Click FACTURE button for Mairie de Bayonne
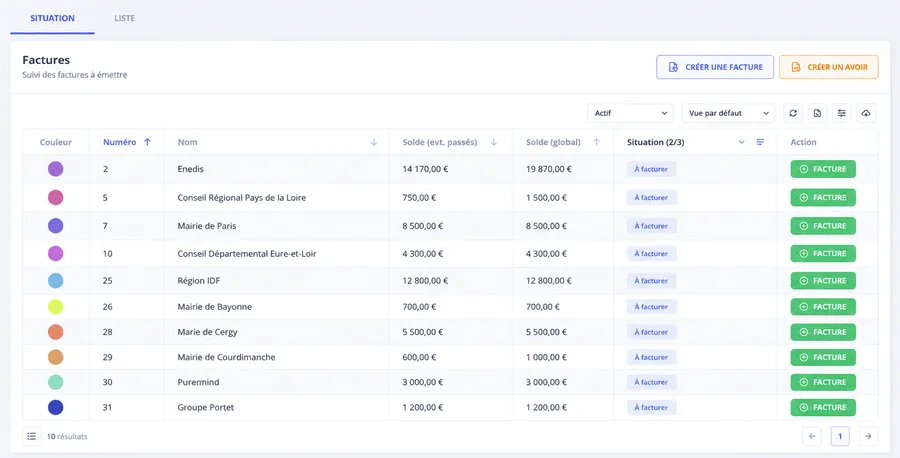 pos(823,306)
